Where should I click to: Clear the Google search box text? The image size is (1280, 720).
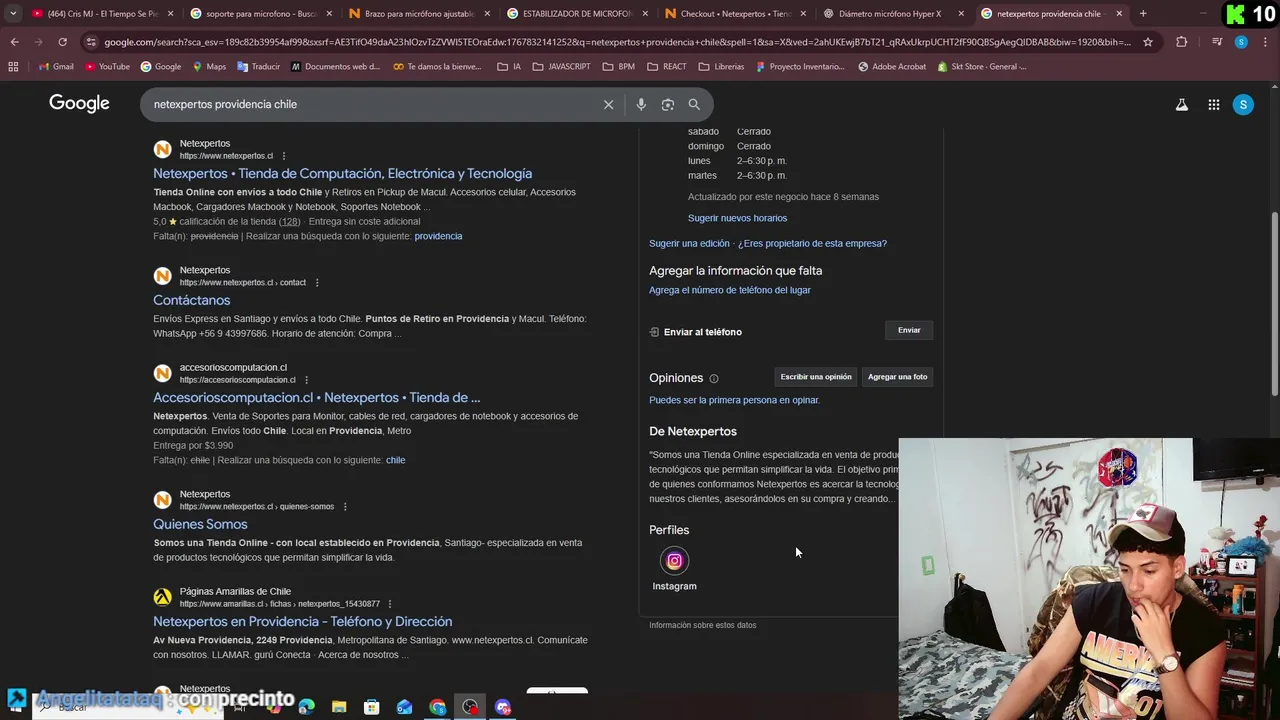(x=608, y=104)
